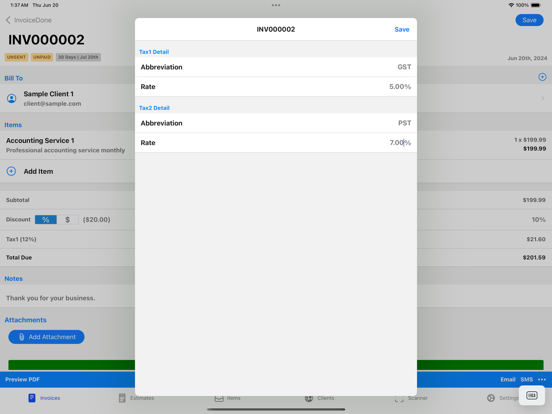Select the UNSENT status badge

click(x=16, y=57)
